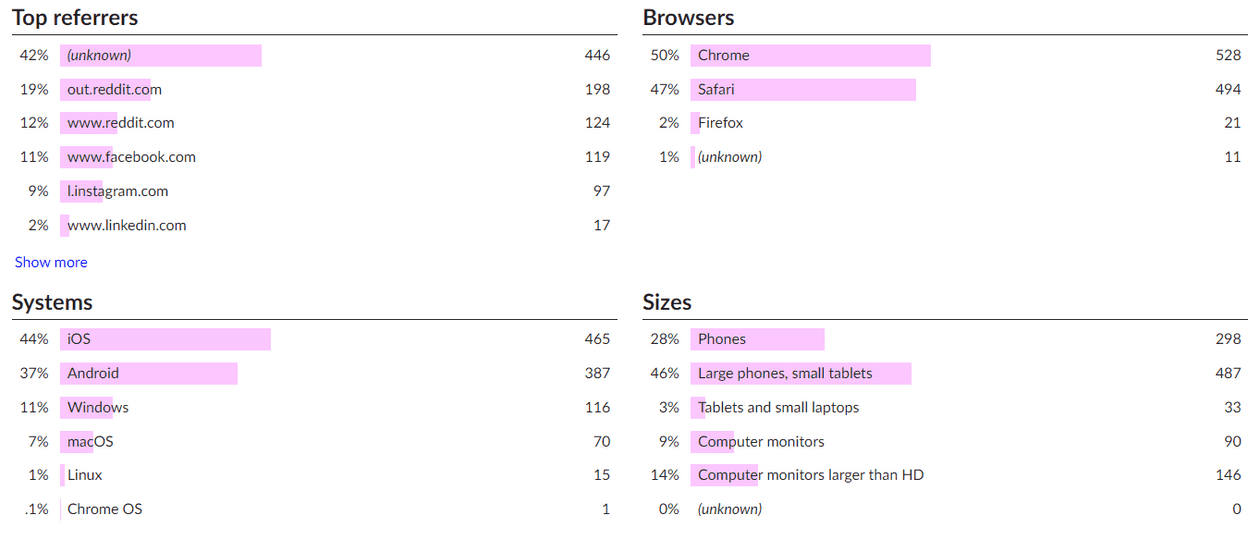Filter by the Phones size row
This screenshot has width=1260, height=541.
(722, 339)
